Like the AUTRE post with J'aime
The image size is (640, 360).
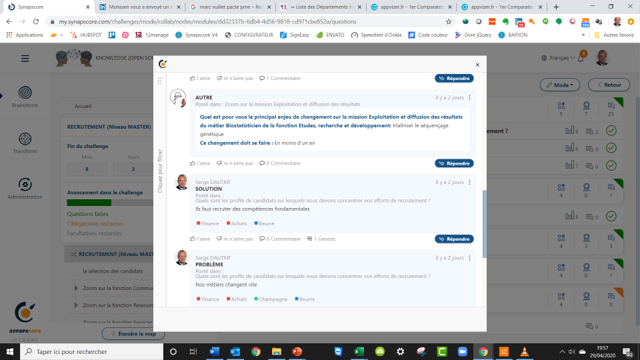click(200, 163)
